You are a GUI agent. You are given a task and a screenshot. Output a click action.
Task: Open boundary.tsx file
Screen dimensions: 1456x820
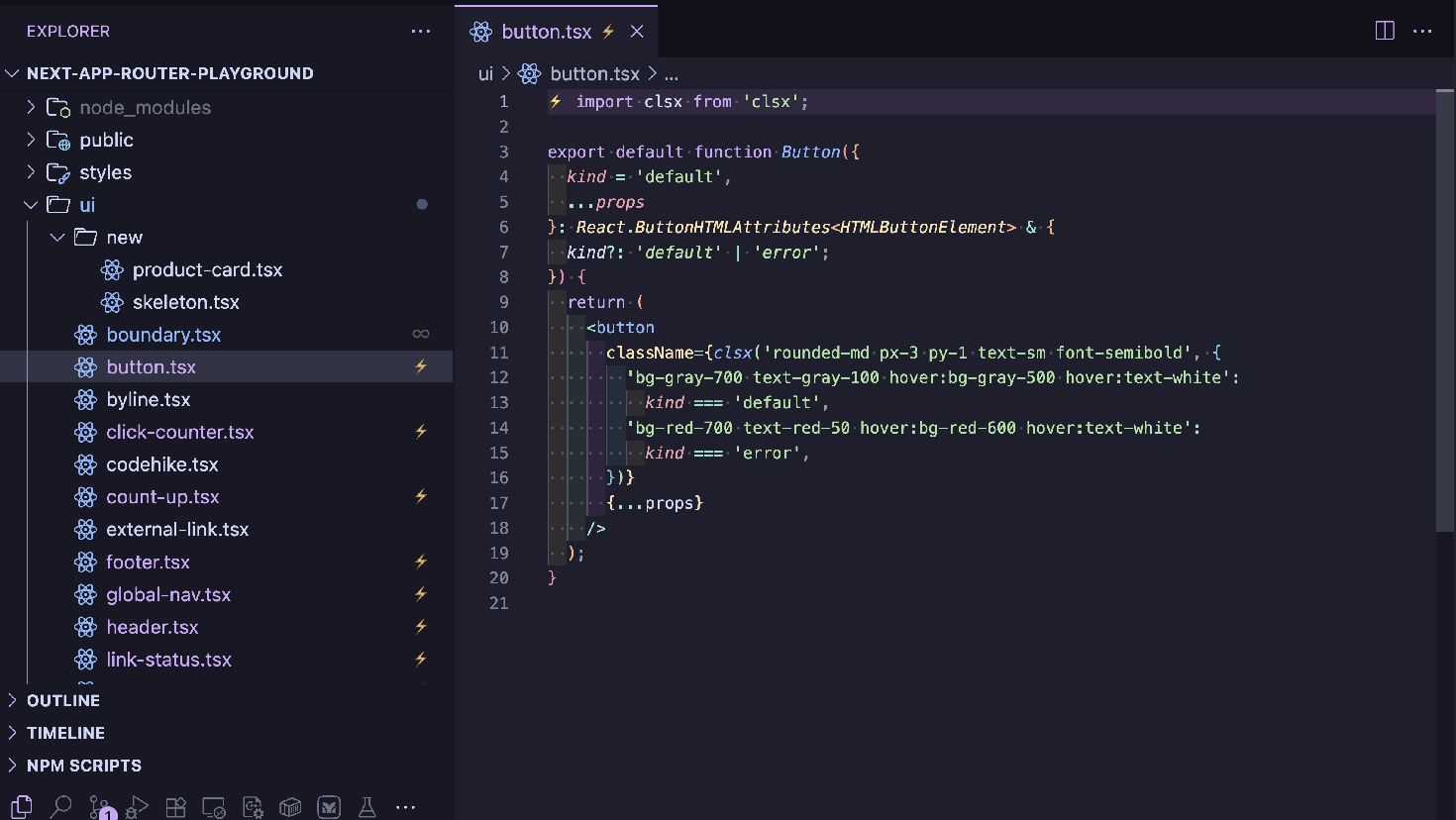pyautogui.click(x=163, y=335)
